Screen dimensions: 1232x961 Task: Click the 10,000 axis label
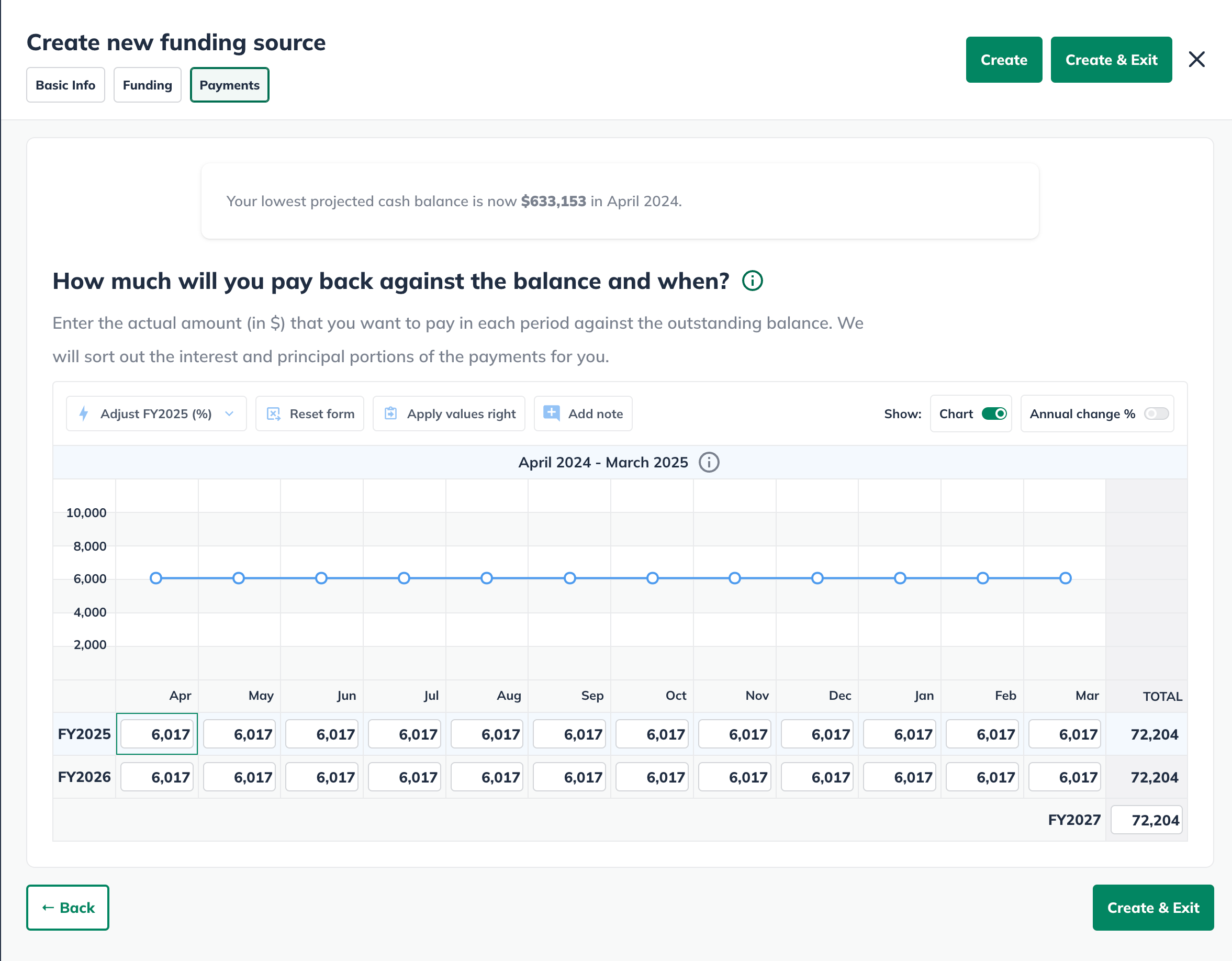[86, 512]
